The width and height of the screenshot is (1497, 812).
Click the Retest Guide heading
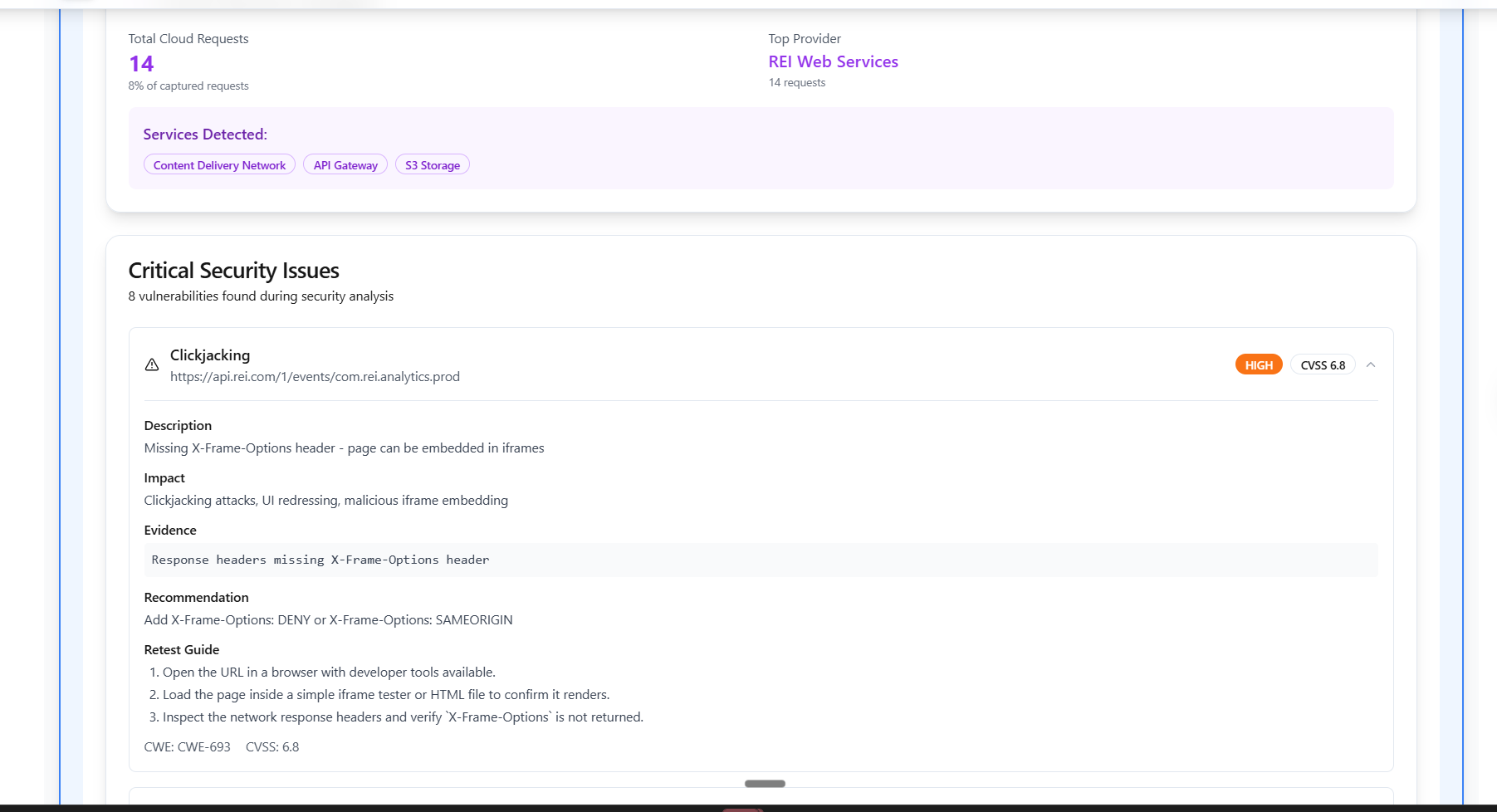[182, 650]
